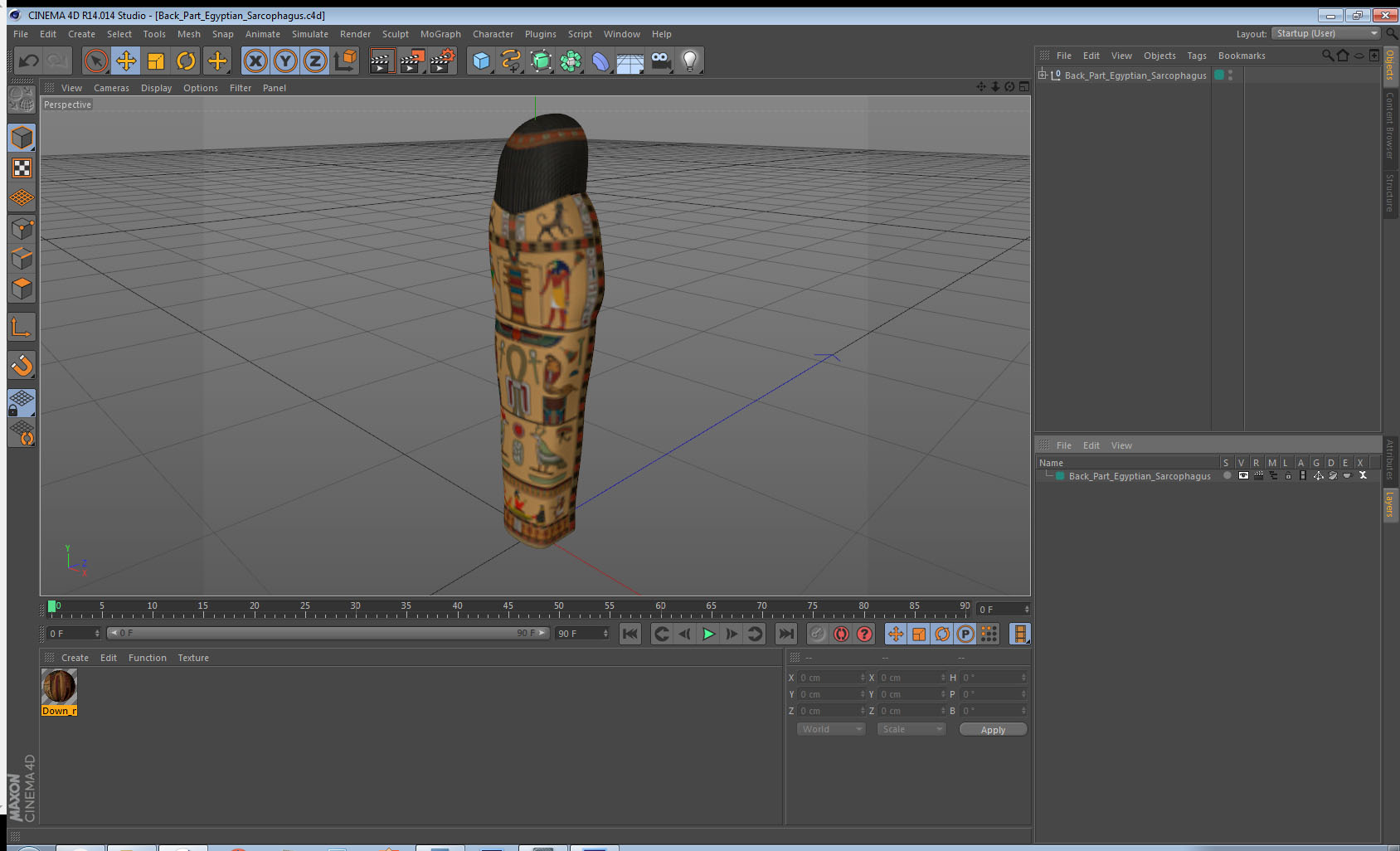Click the X position field

pyautogui.click(x=831, y=678)
